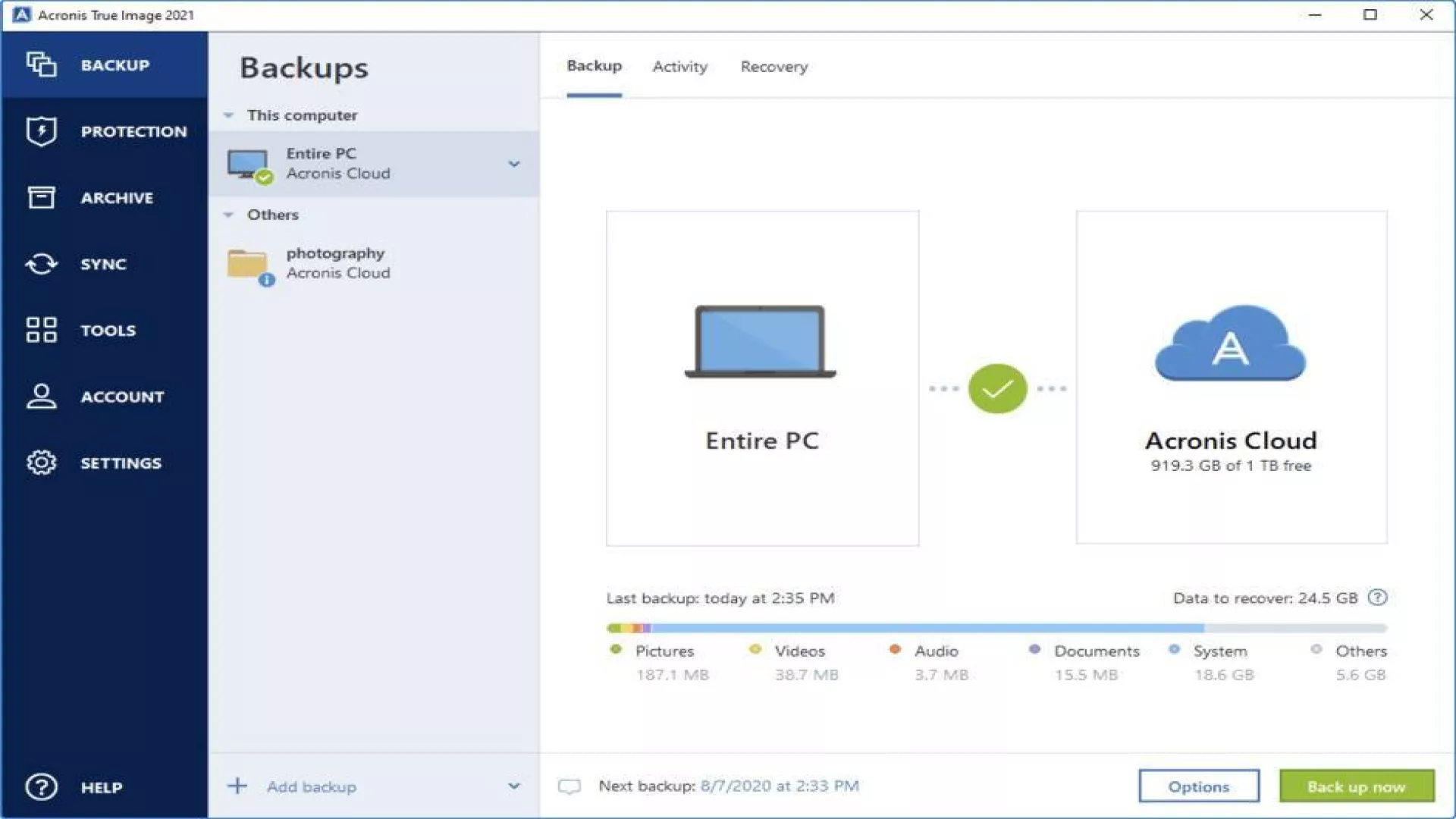Click the Sync arrows icon

pos(41,264)
